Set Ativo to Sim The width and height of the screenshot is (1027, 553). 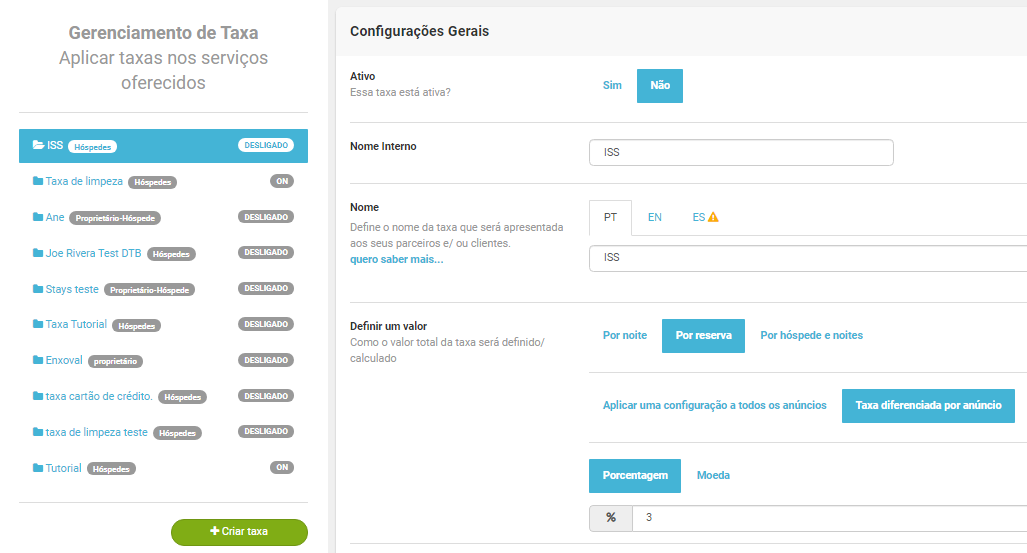tap(612, 86)
